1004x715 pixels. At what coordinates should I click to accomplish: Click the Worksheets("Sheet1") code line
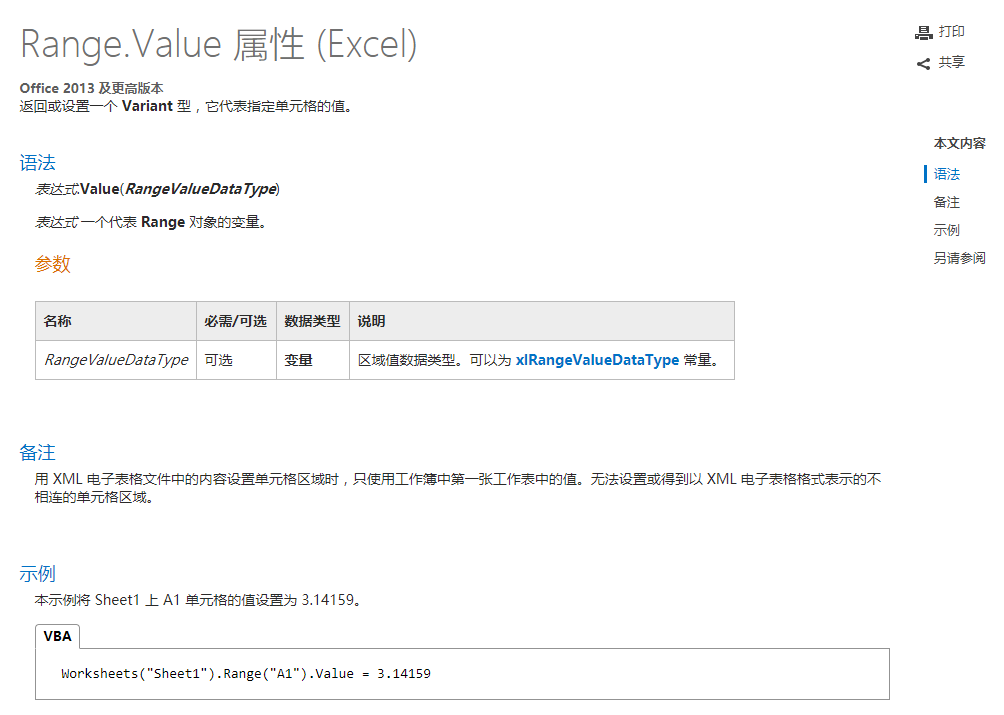point(246,673)
